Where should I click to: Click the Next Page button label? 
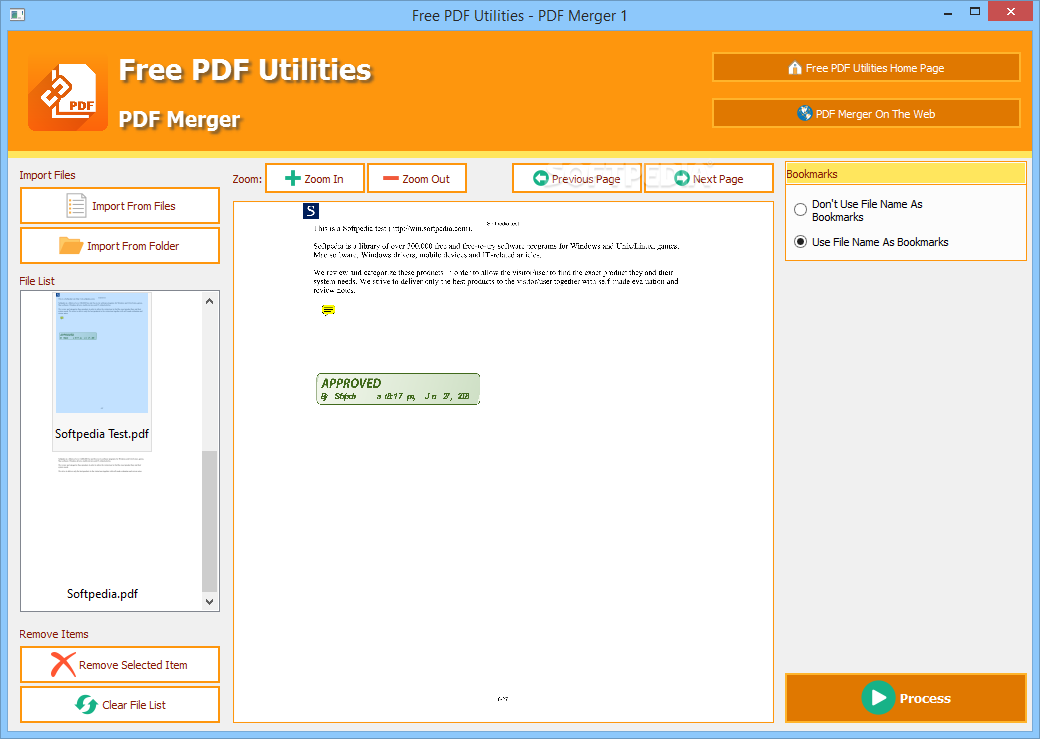click(x=718, y=179)
